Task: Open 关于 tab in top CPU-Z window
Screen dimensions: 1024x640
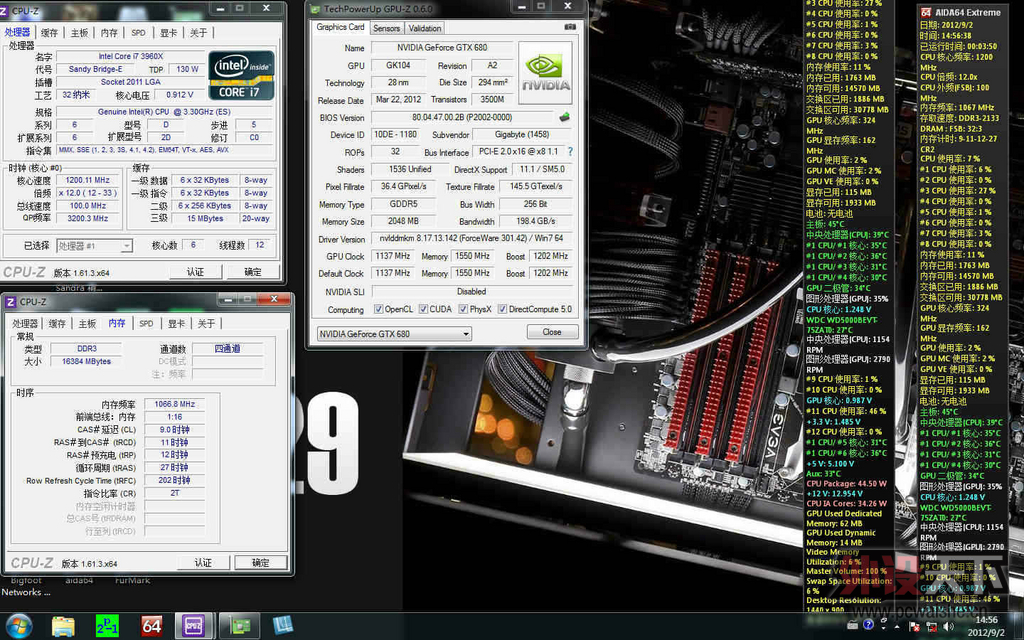Action: coord(199,33)
